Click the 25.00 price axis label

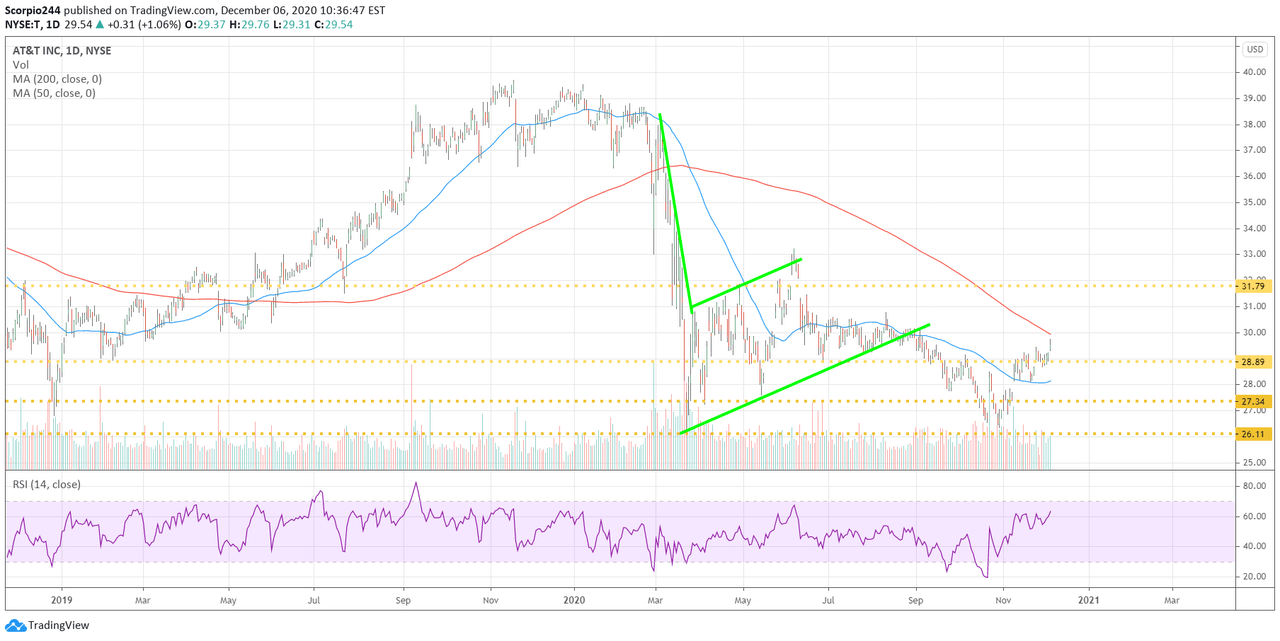pyautogui.click(x=1255, y=463)
